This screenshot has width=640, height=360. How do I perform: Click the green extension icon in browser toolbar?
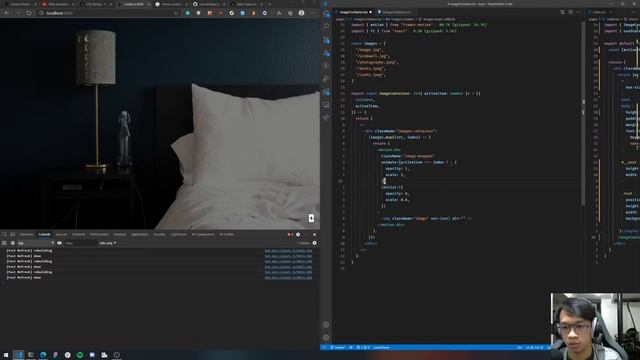tap(187, 13)
